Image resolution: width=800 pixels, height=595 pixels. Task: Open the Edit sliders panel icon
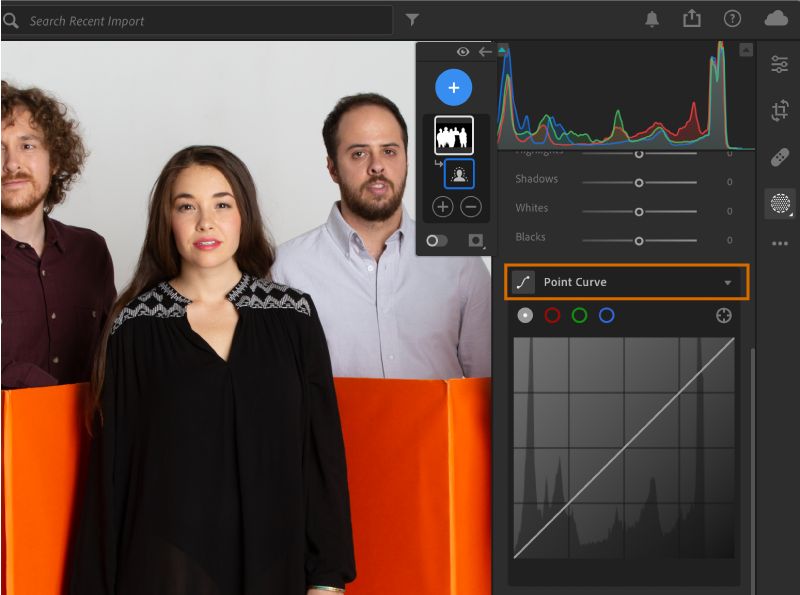780,64
